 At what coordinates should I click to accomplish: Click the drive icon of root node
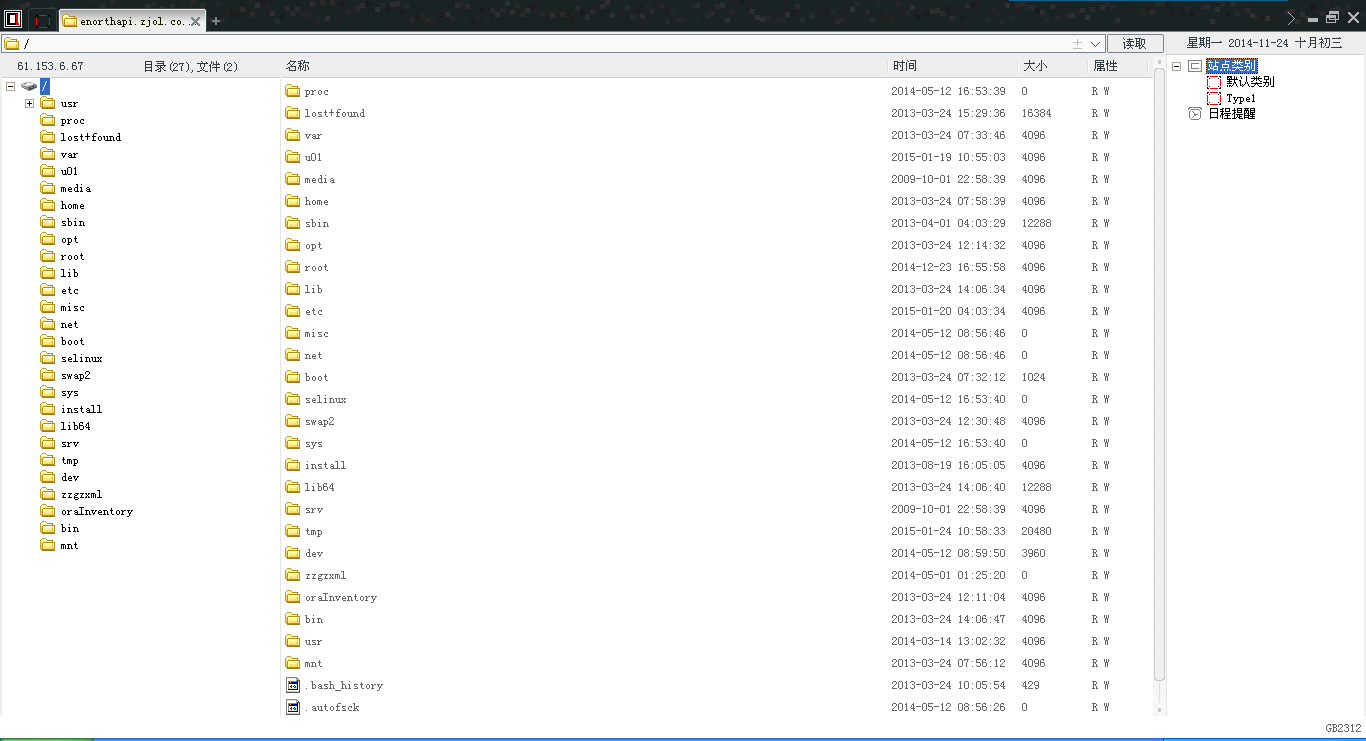point(29,86)
